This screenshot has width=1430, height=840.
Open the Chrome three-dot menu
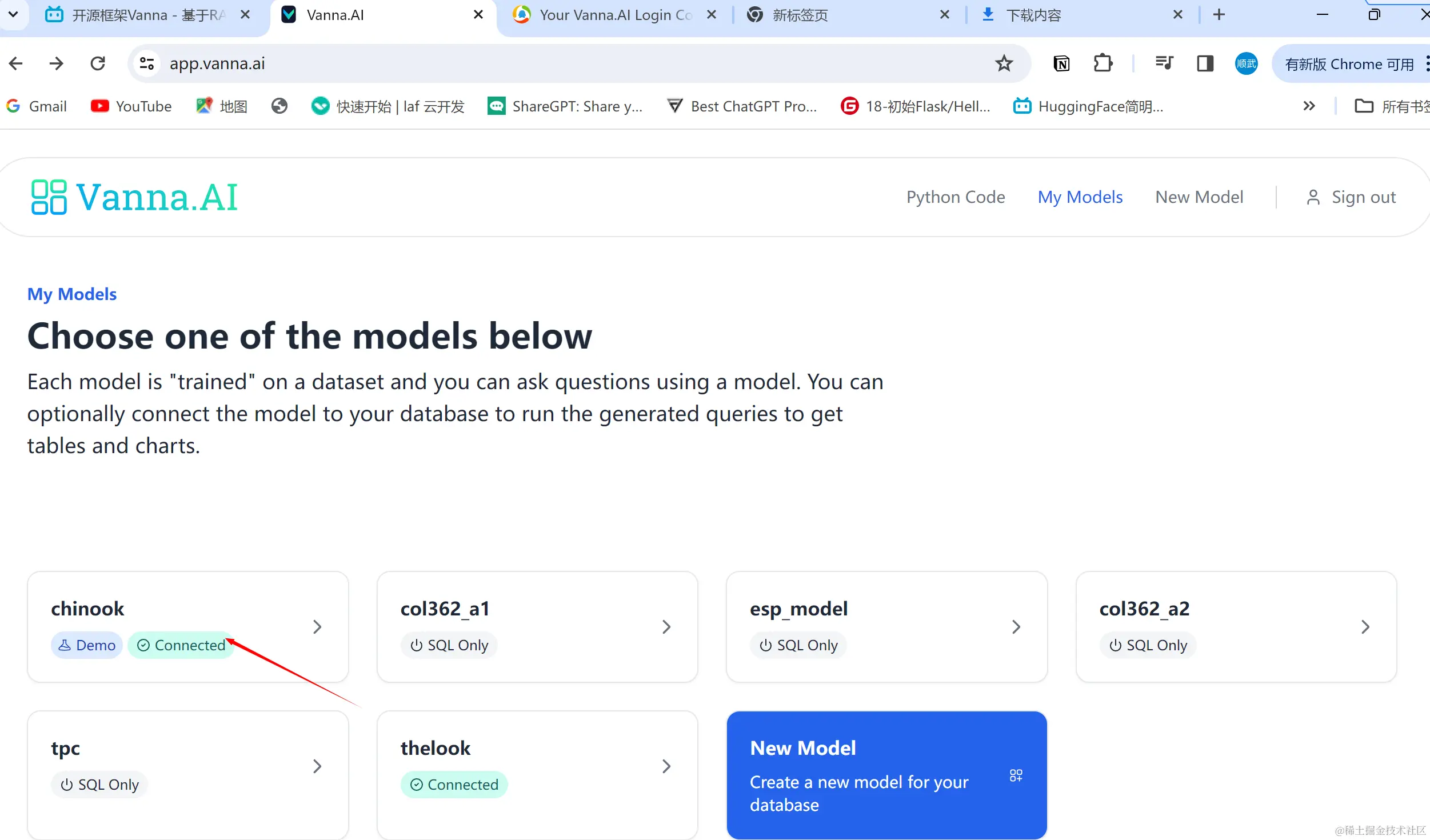tap(1427, 63)
